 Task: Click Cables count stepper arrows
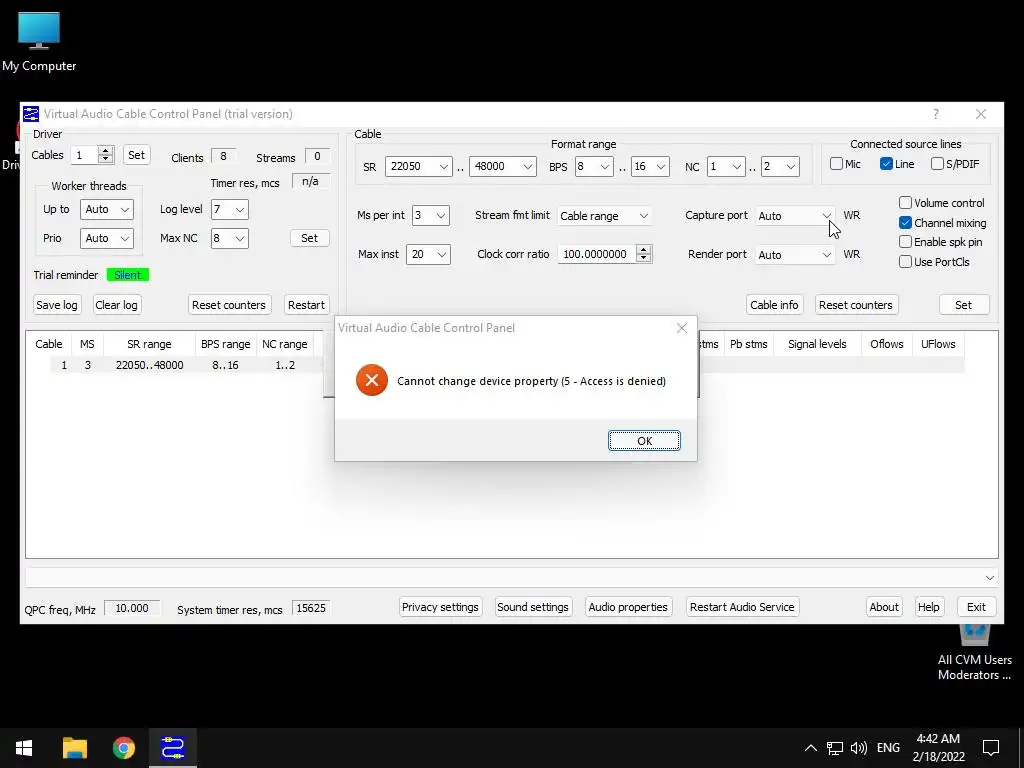(x=105, y=155)
